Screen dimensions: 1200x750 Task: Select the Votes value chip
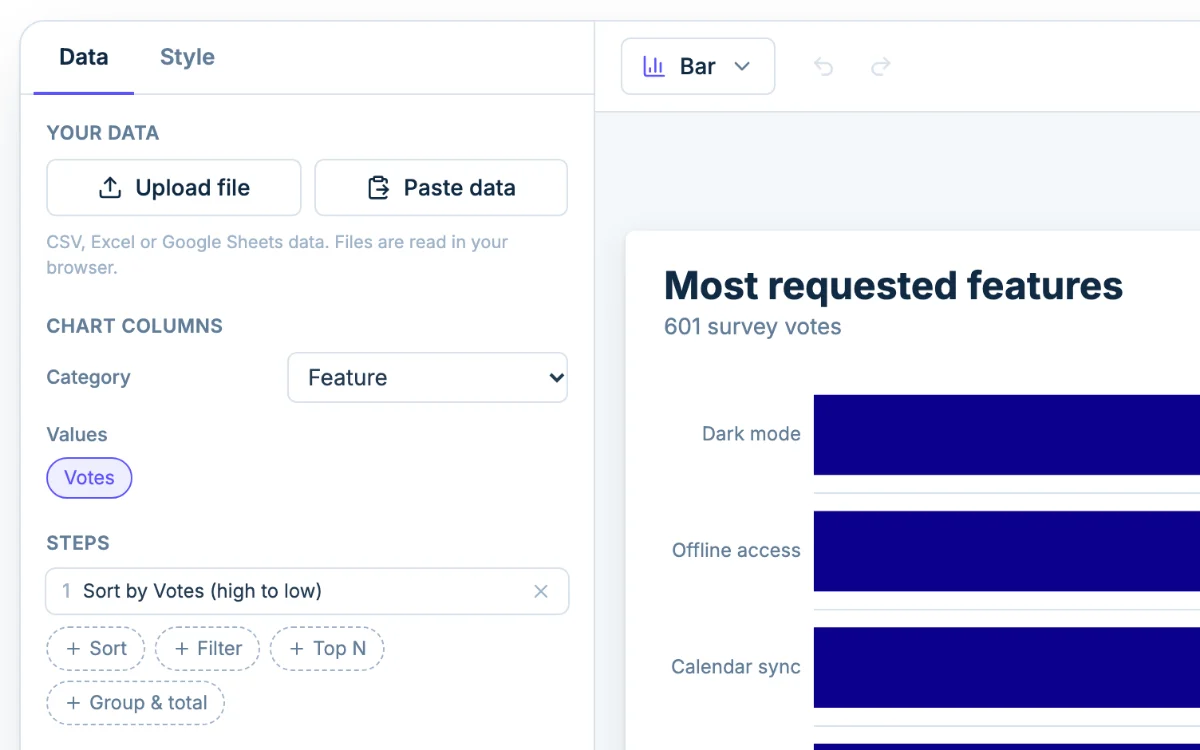[89, 477]
